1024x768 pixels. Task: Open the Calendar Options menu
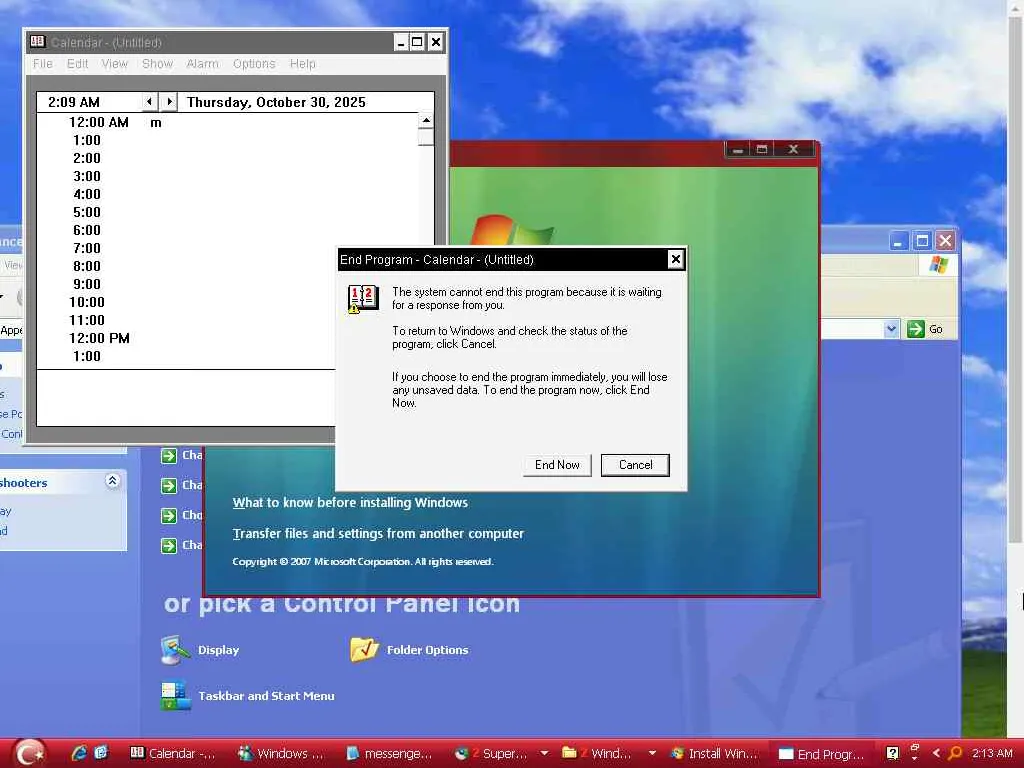[254, 63]
